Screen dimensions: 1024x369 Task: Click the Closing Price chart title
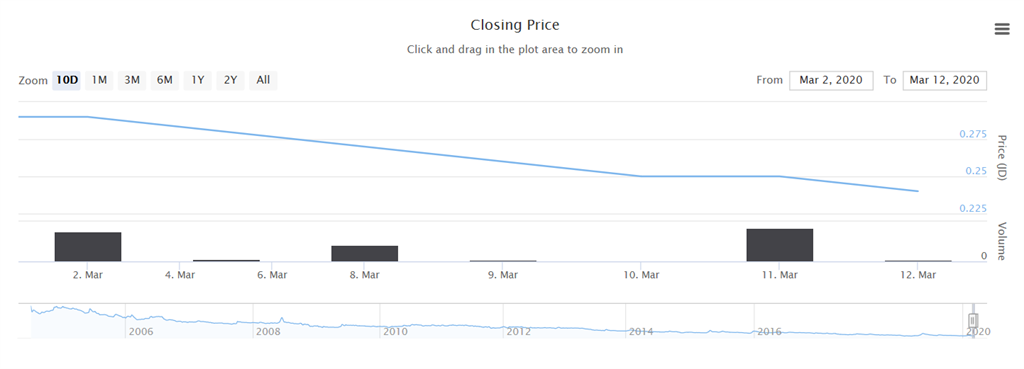tap(515, 25)
